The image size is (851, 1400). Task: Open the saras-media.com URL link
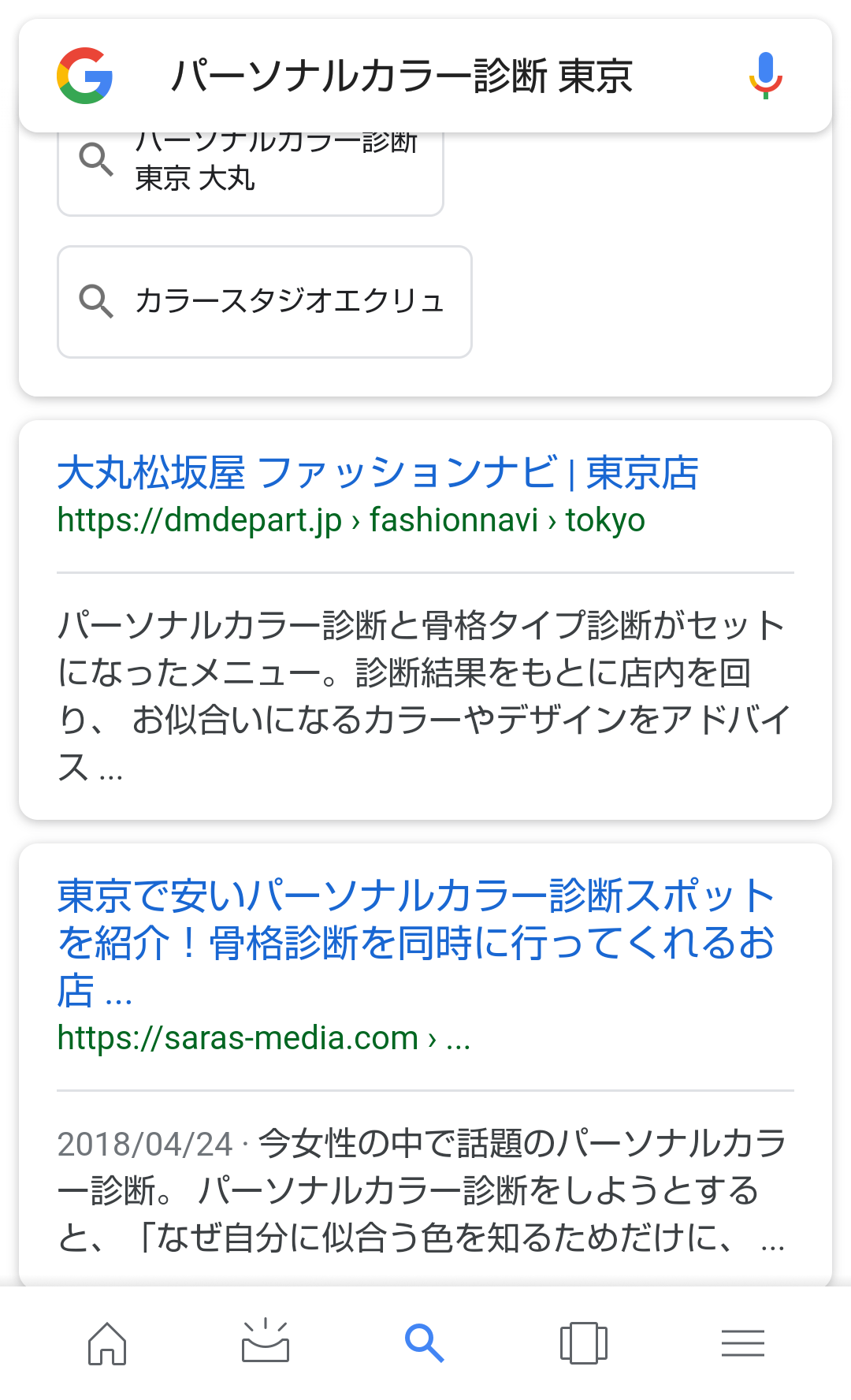click(x=264, y=1038)
